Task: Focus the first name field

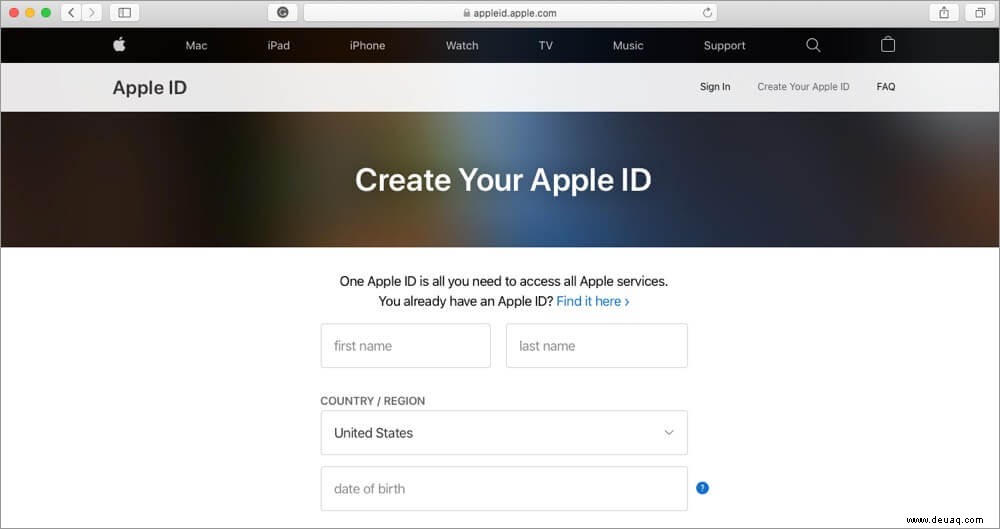Action: [x=406, y=346]
